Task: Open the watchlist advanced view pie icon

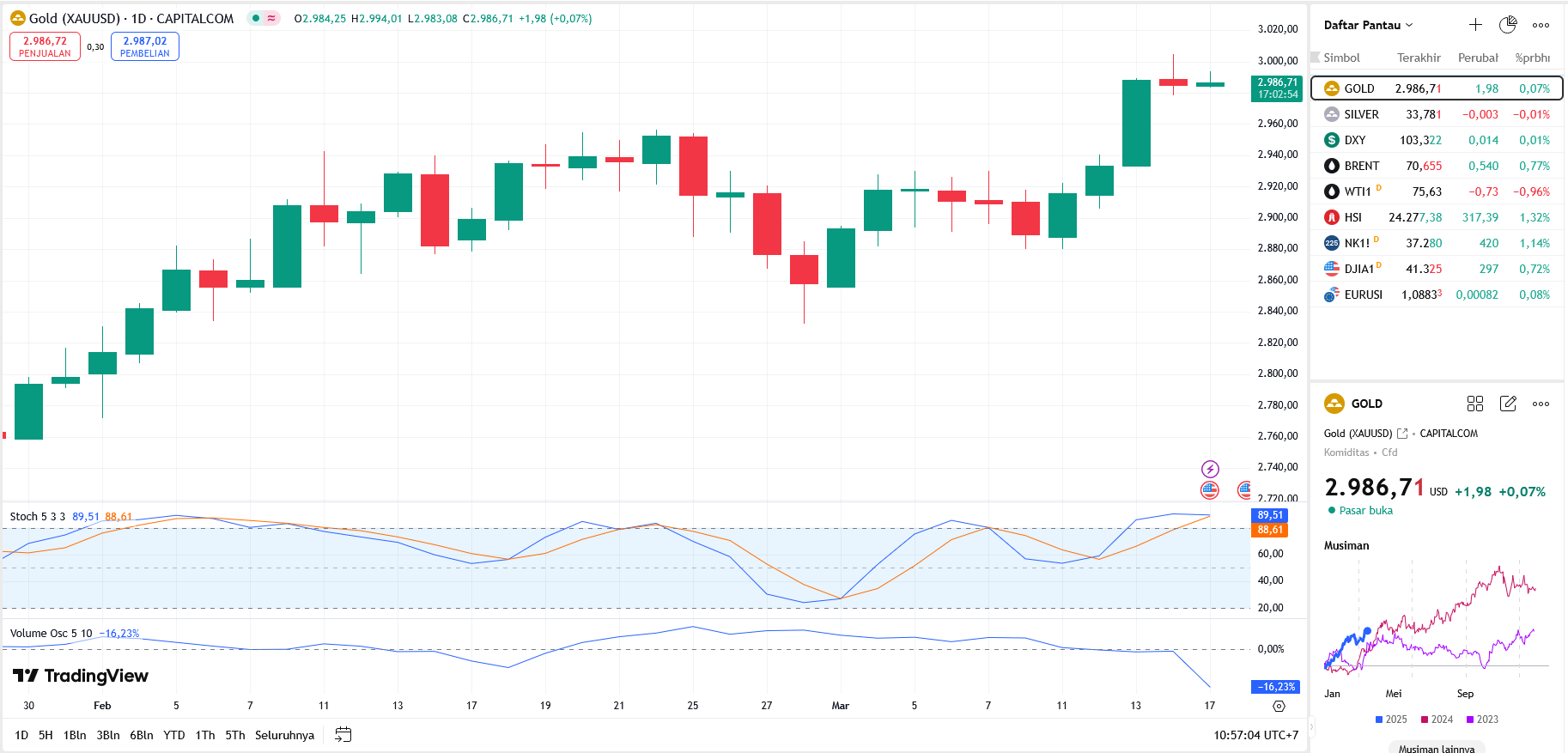Action: click(x=1508, y=25)
